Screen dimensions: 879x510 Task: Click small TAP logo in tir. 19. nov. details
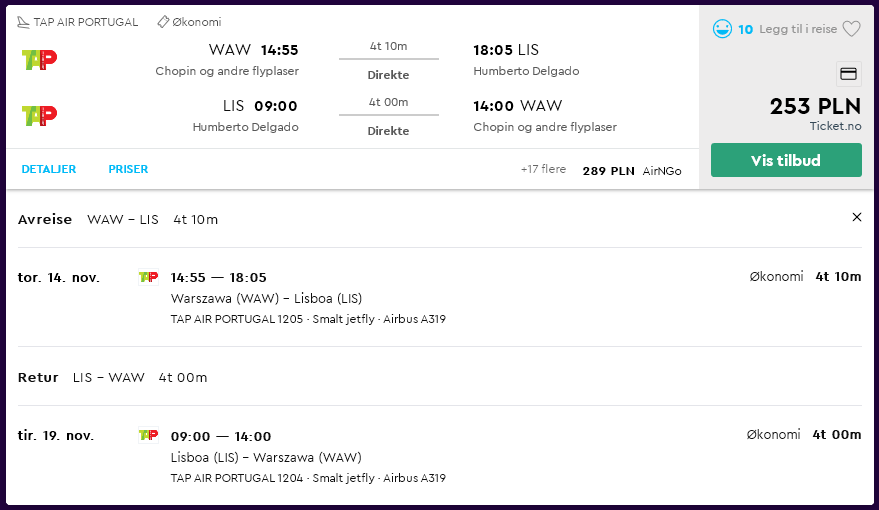click(149, 435)
